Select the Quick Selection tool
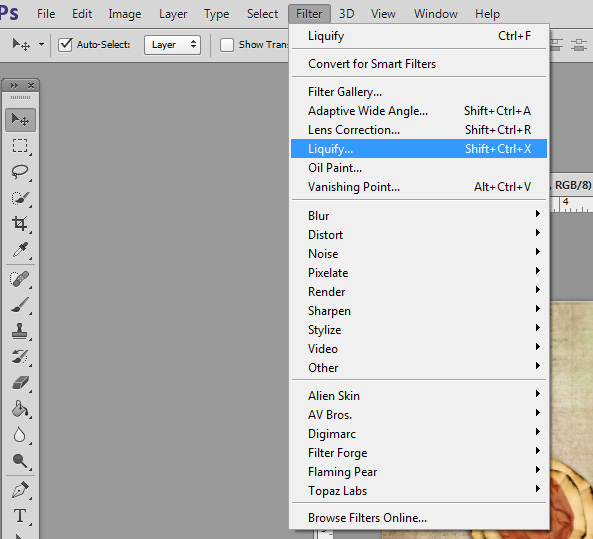593x539 pixels. 20,198
